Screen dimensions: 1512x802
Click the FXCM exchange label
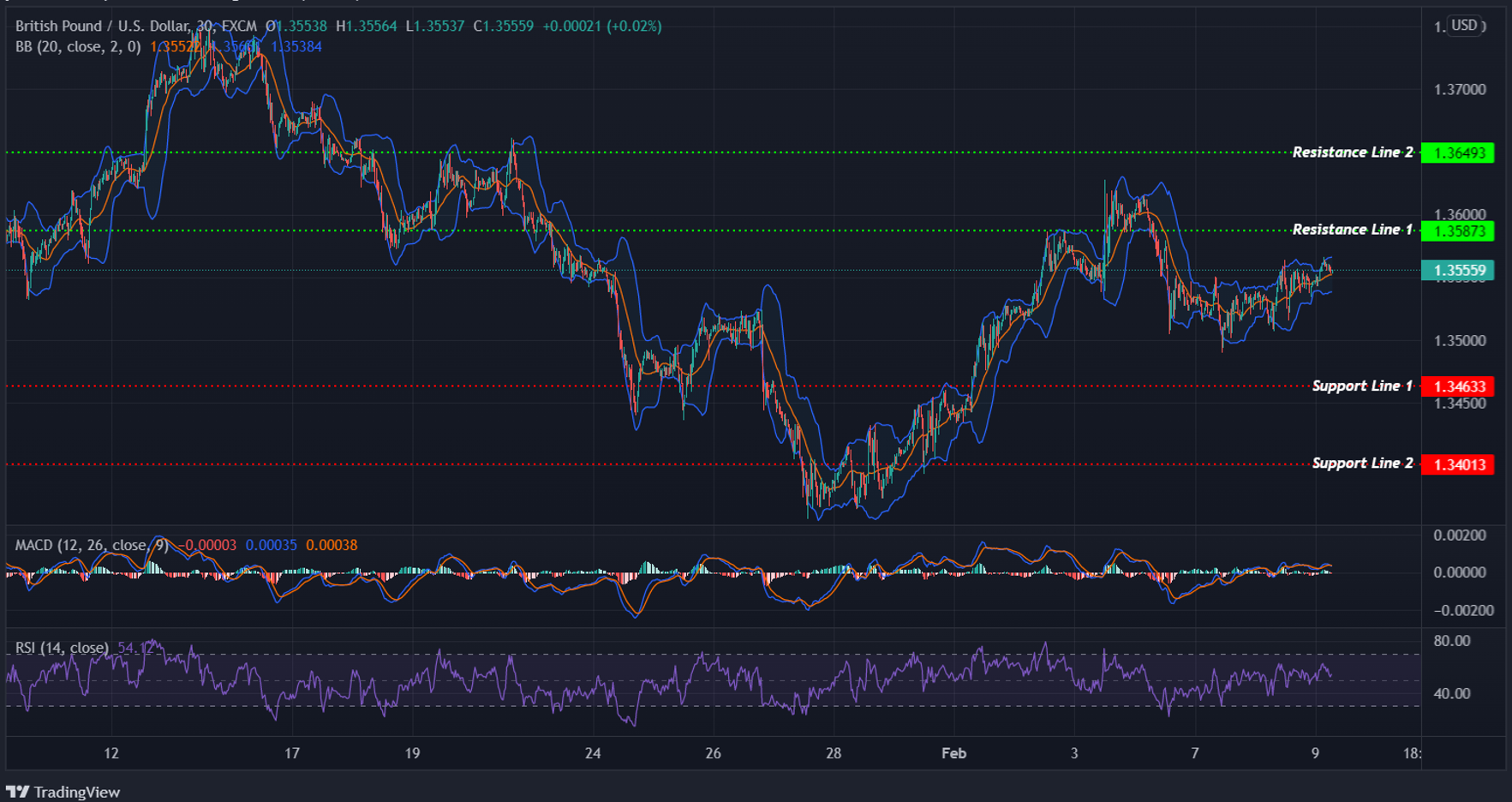(x=241, y=26)
